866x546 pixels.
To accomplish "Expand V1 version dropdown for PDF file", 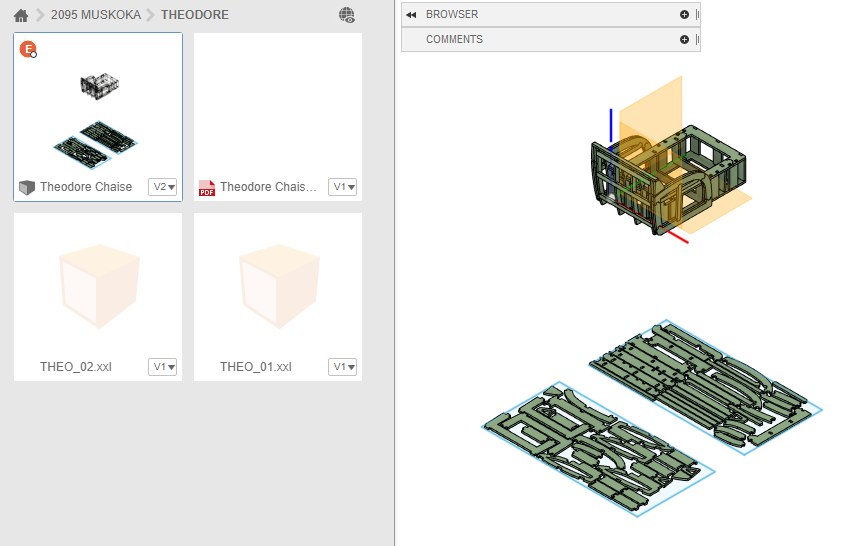I will pos(342,187).
